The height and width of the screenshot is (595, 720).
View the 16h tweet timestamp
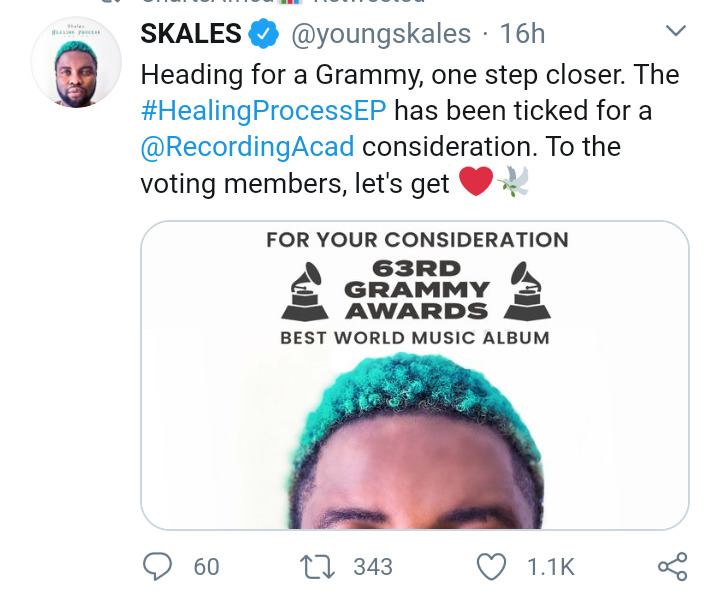[523, 34]
